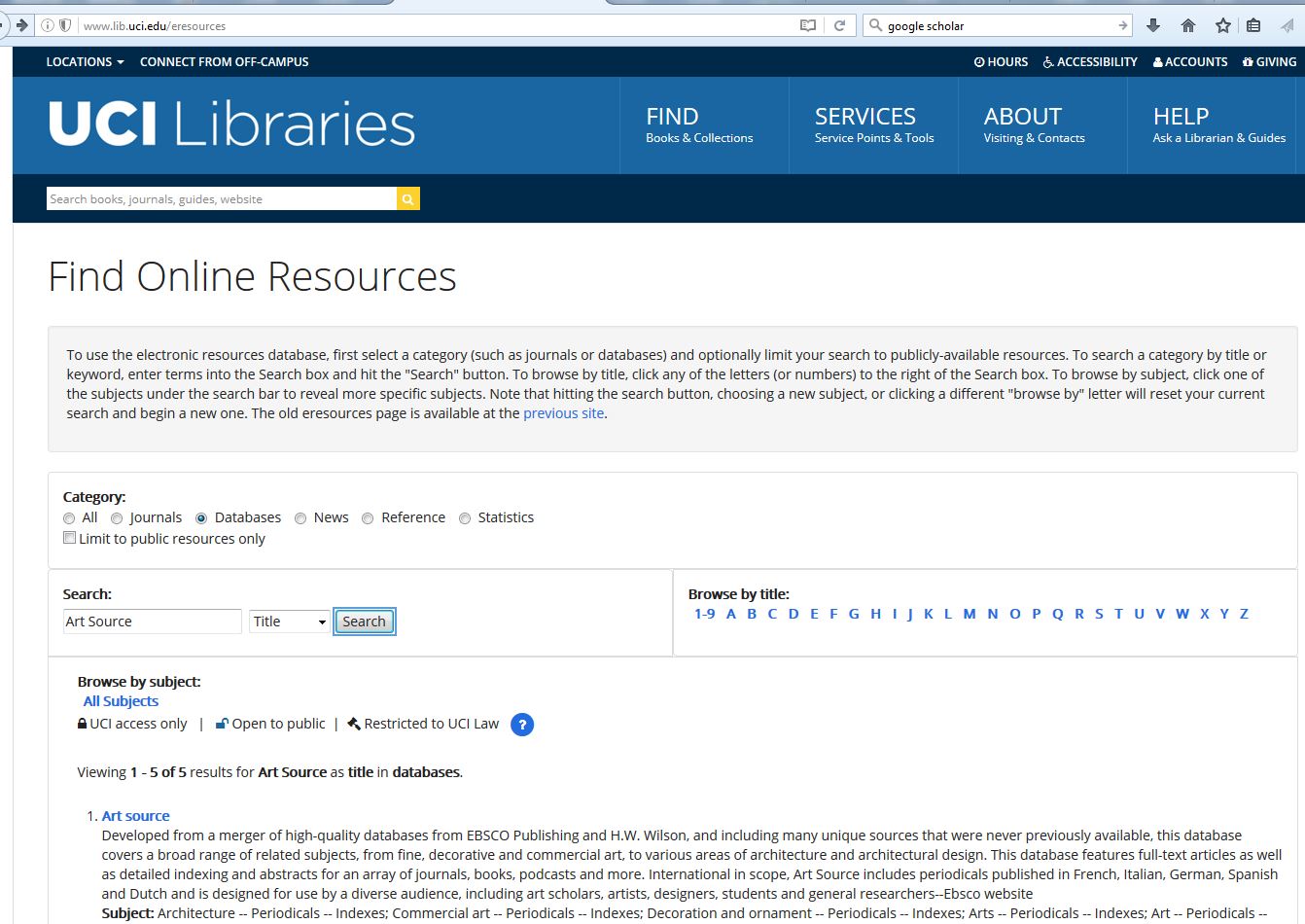Image resolution: width=1305 pixels, height=924 pixels.
Task: Toggle reader view icon in address bar
Action: pyautogui.click(x=807, y=25)
